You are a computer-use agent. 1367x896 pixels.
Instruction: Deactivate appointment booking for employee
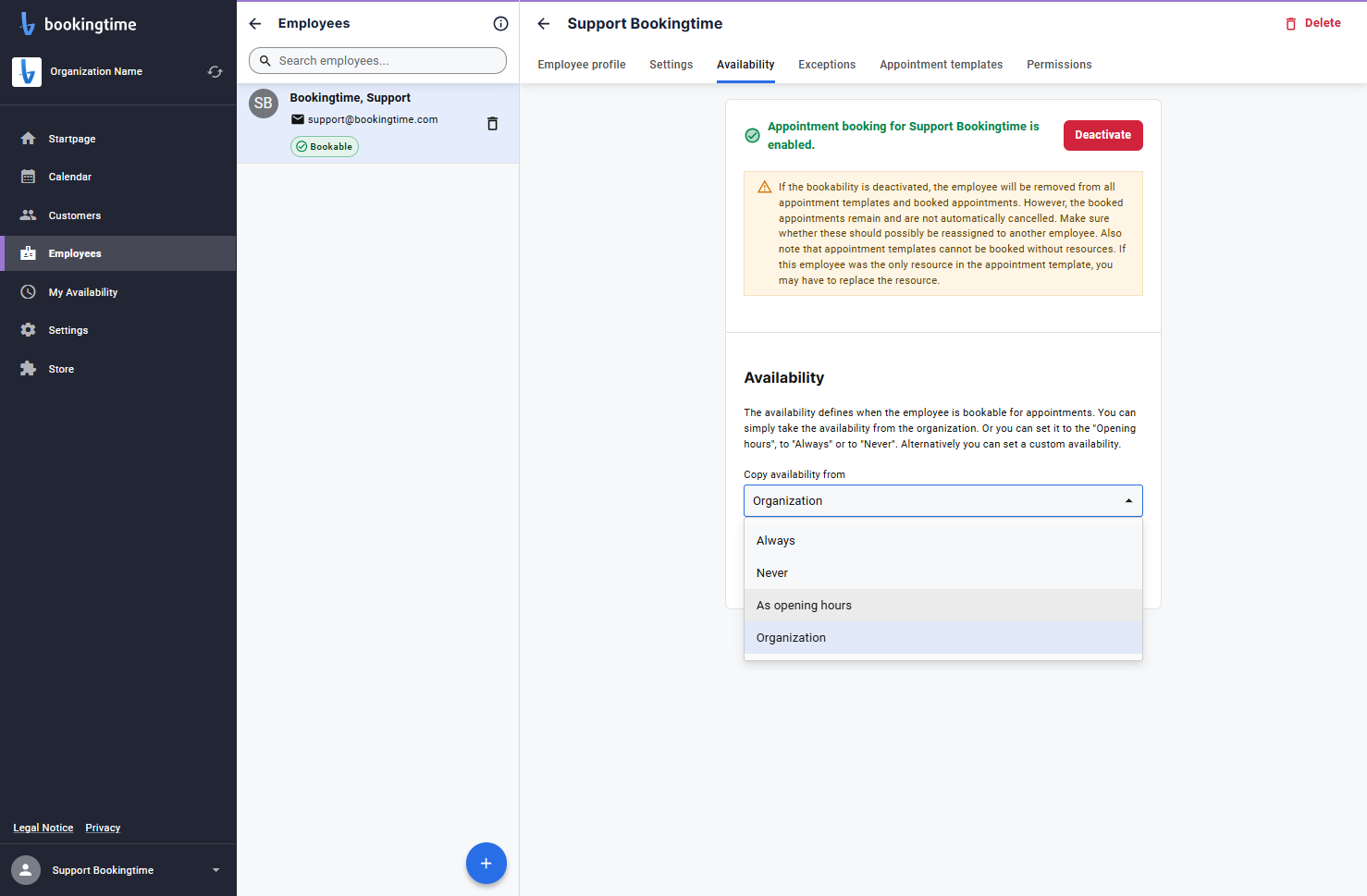click(x=1103, y=135)
